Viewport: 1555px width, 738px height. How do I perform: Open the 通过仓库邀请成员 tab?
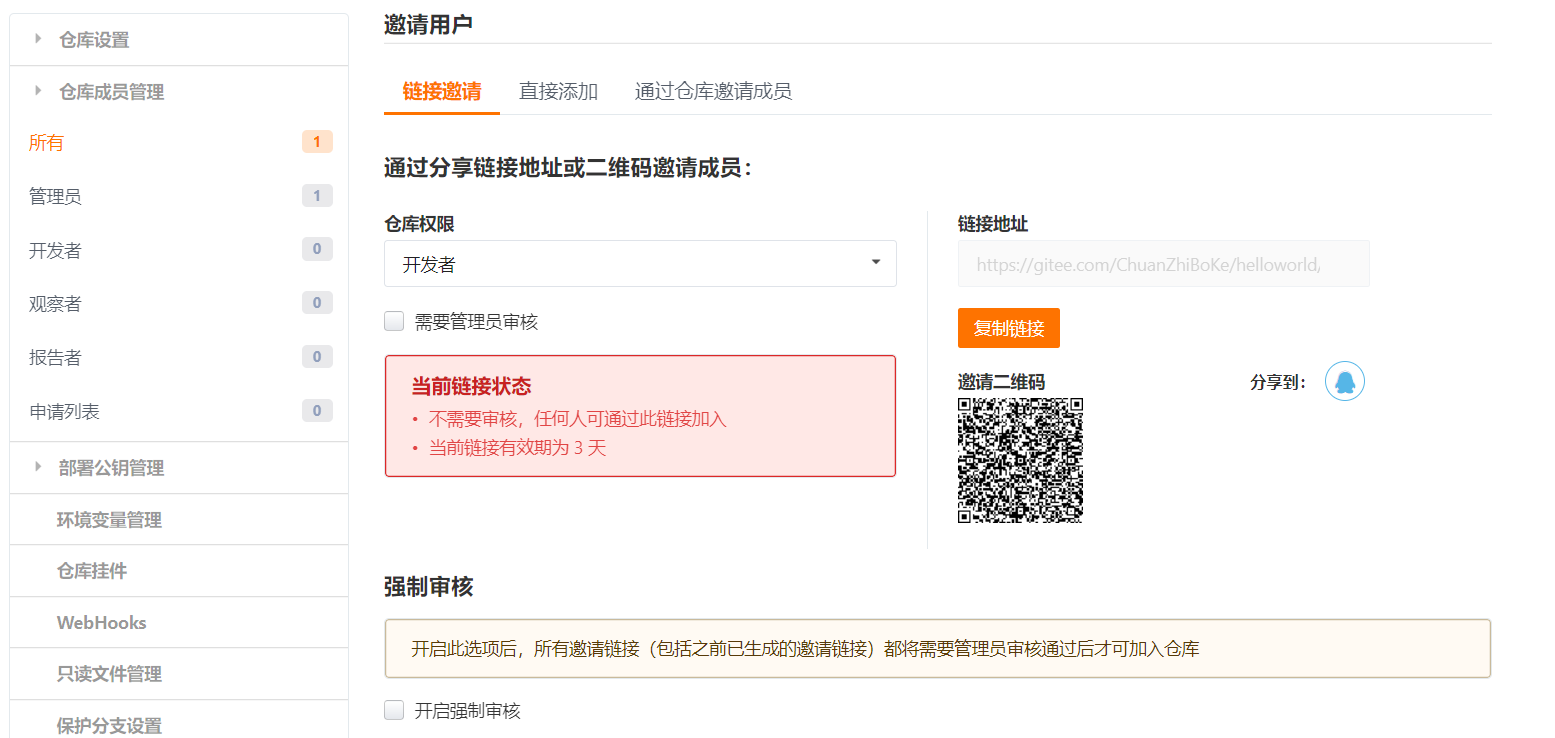click(x=713, y=91)
